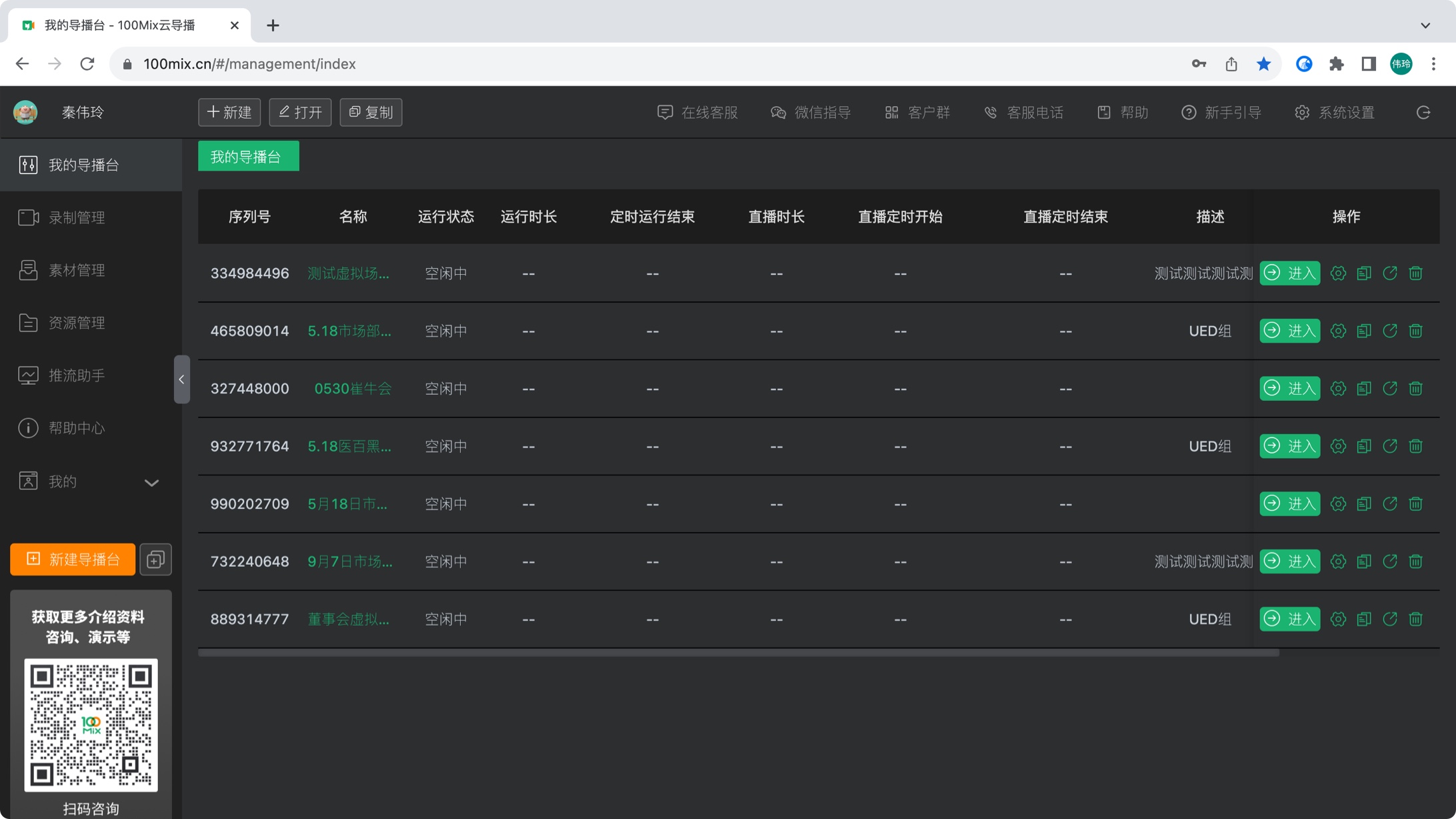Reload the page in Chrome
The image size is (1456, 819).
87,64
